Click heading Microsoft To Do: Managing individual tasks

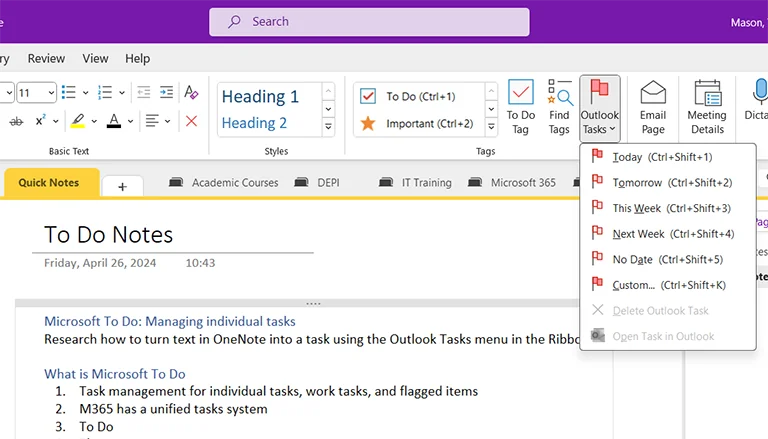pyautogui.click(x=170, y=321)
